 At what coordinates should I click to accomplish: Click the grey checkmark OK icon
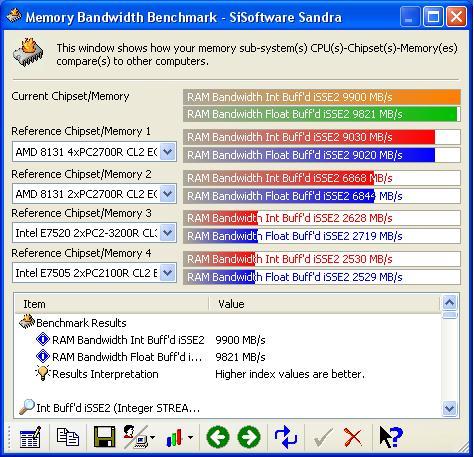pyautogui.click(x=323, y=437)
